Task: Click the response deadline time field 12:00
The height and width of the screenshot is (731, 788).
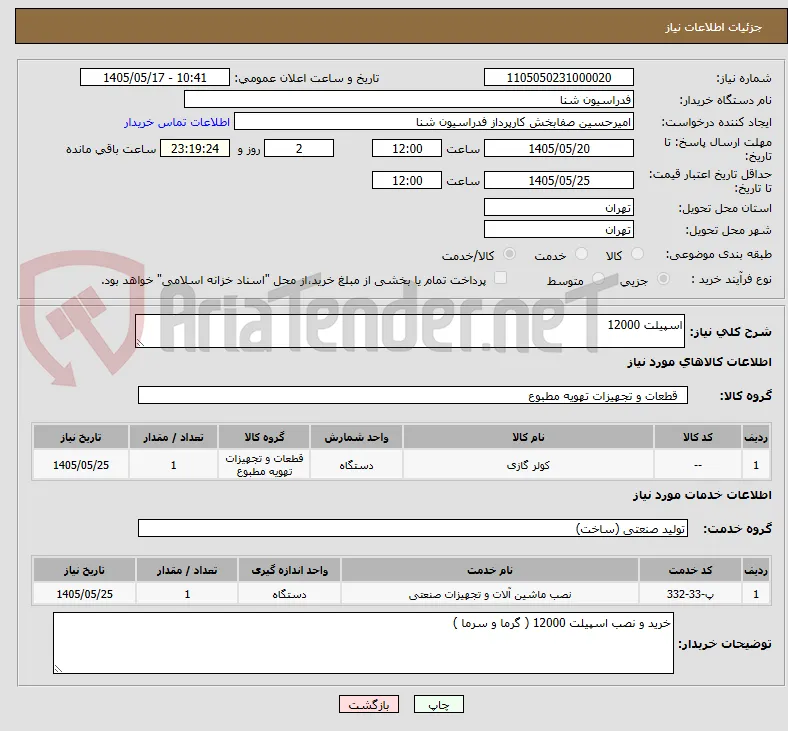Action: click(407, 148)
